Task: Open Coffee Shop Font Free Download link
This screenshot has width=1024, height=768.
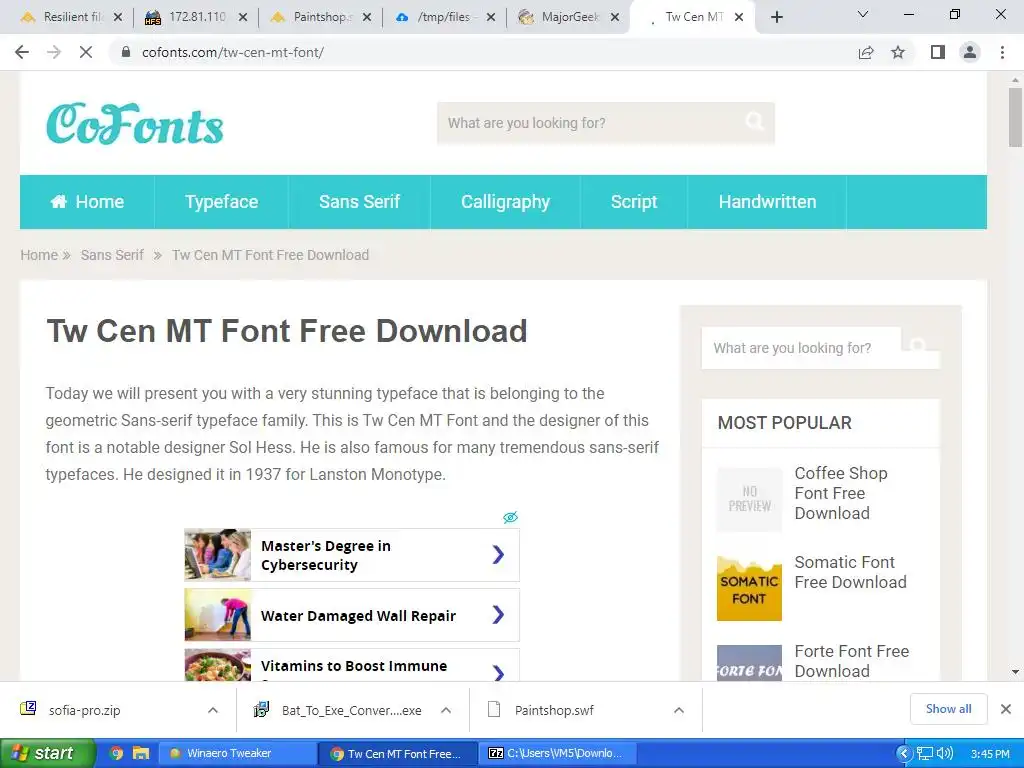Action: click(840, 493)
